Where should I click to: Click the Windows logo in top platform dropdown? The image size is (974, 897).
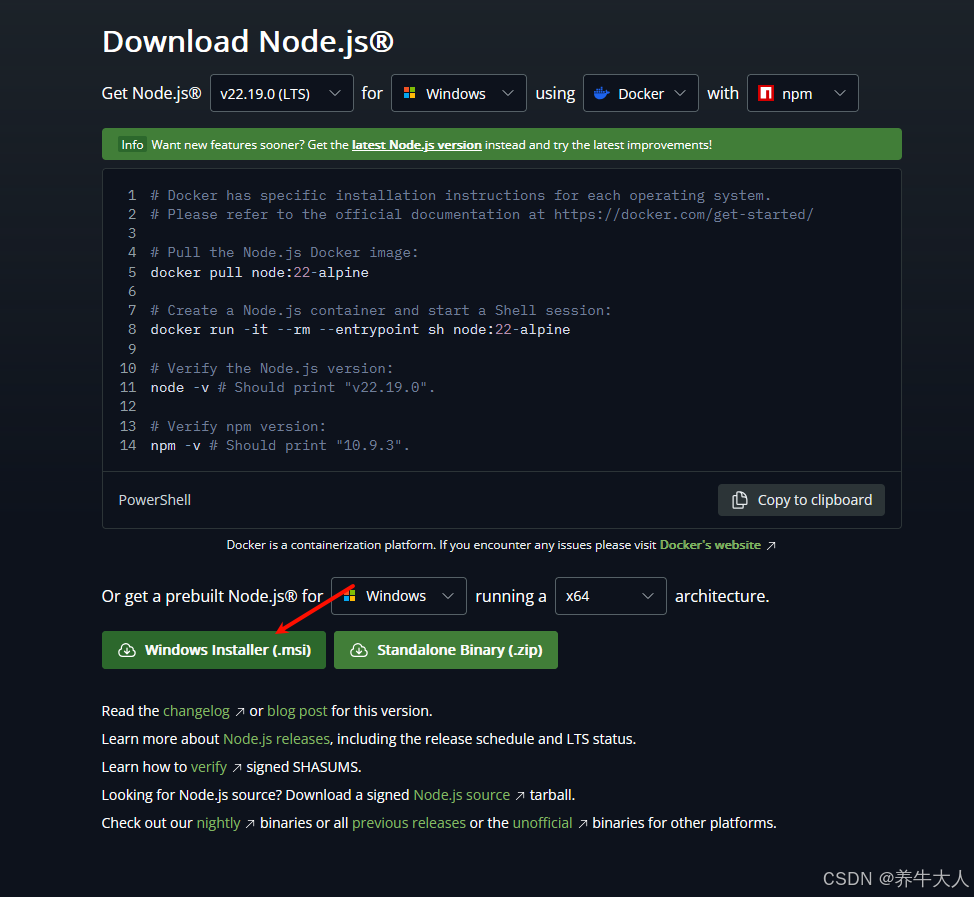coord(409,93)
